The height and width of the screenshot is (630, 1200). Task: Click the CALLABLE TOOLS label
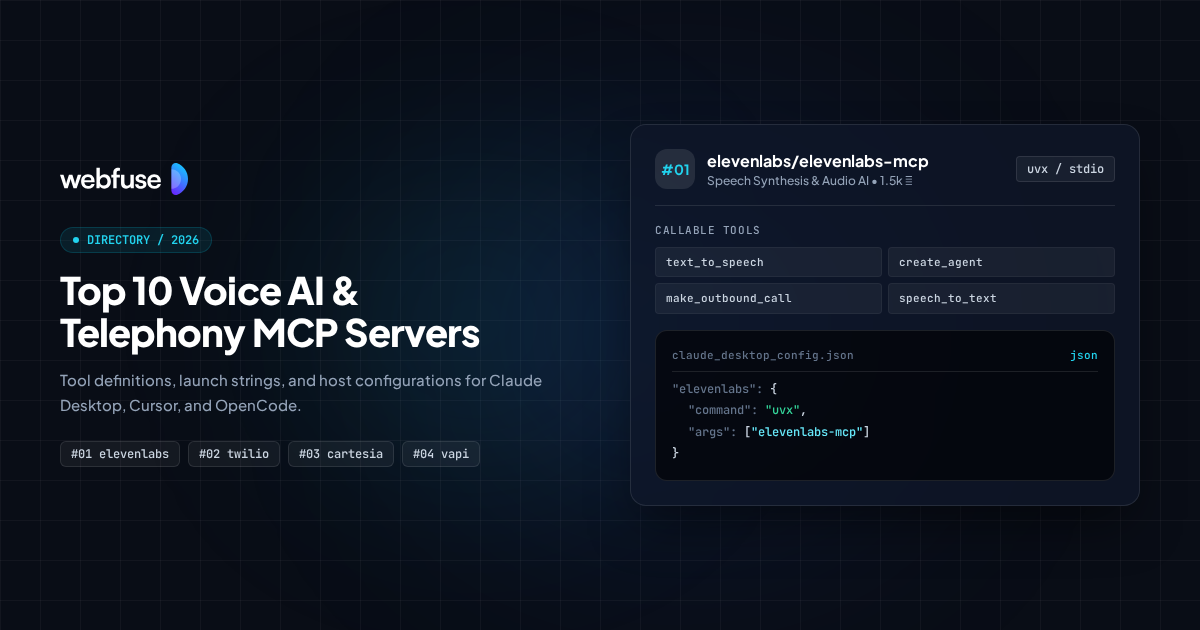tap(708, 231)
